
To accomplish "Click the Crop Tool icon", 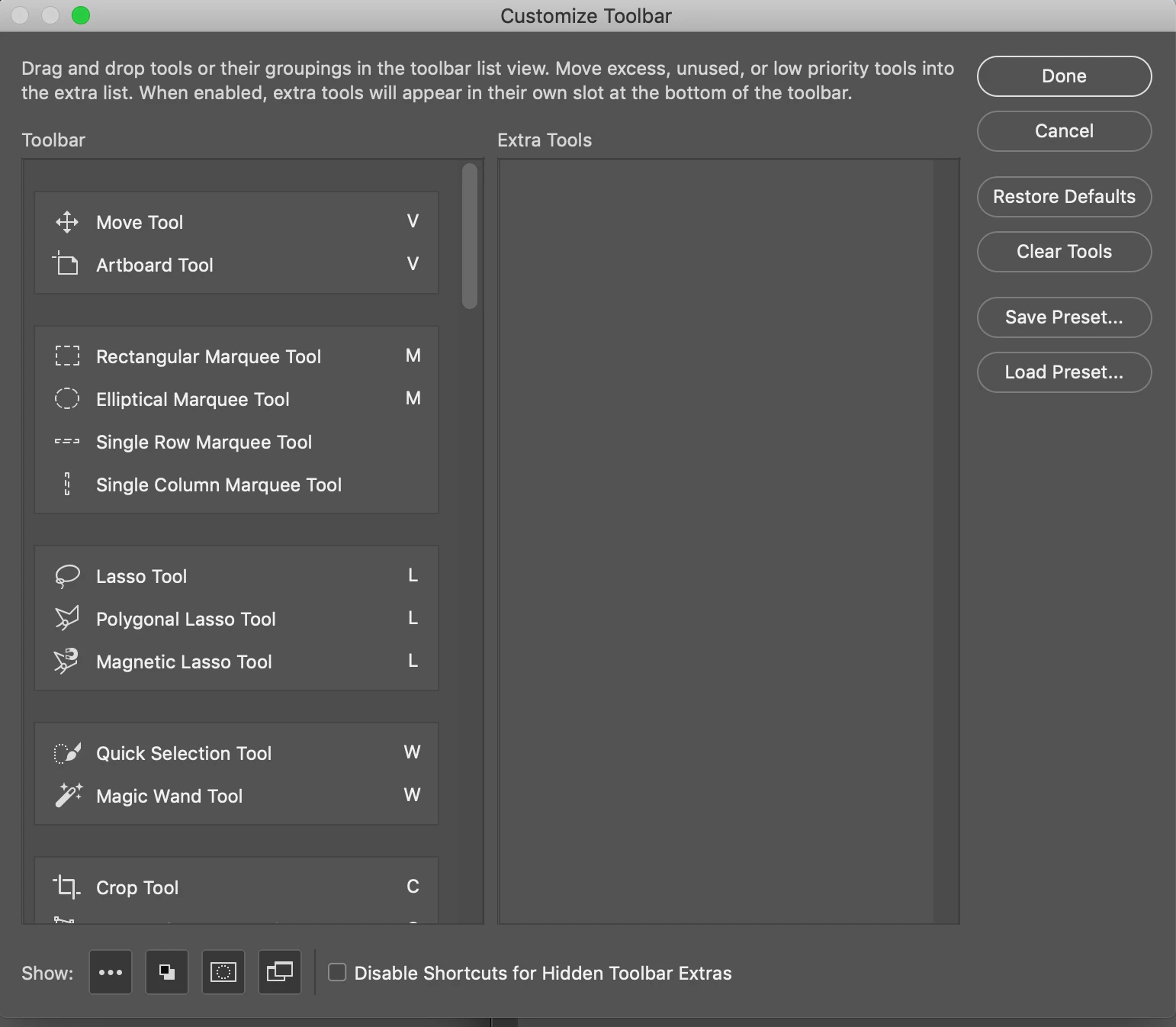I will pos(66,887).
